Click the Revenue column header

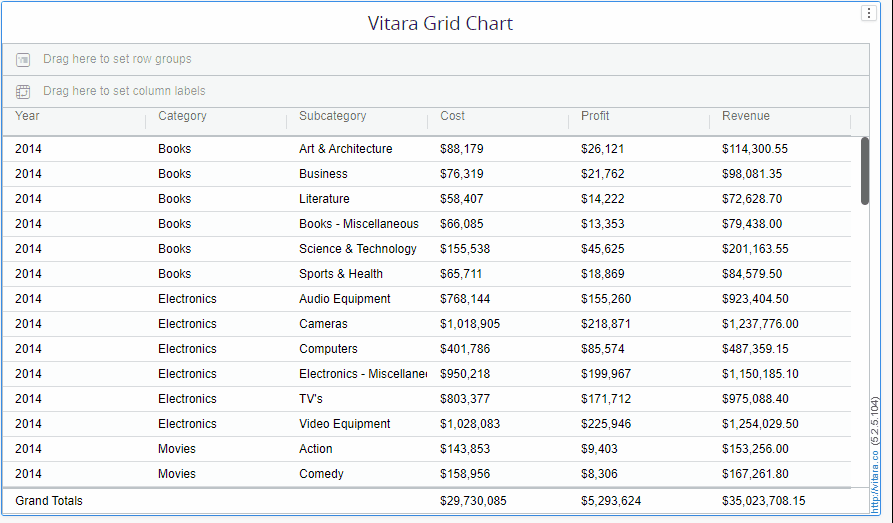tap(746, 116)
